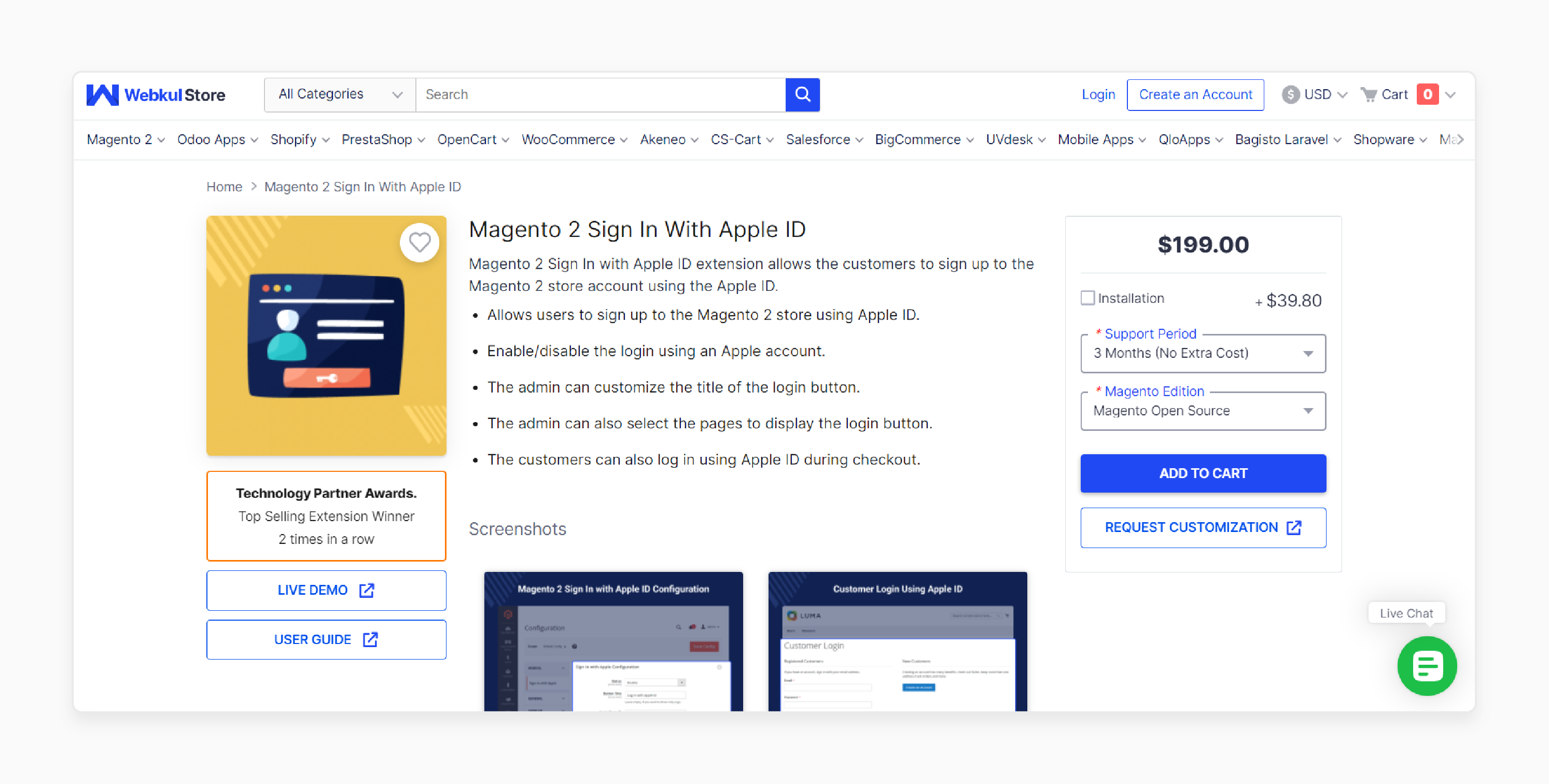This screenshot has width=1549, height=784.
Task: Open the green Live Chat bubble
Action: 1426,666
